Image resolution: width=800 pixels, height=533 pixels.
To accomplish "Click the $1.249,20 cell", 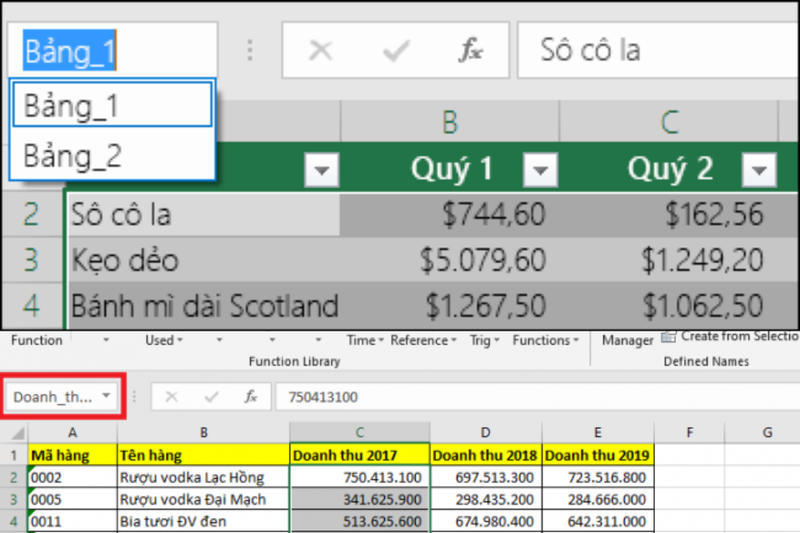I will tap(669, 259).
